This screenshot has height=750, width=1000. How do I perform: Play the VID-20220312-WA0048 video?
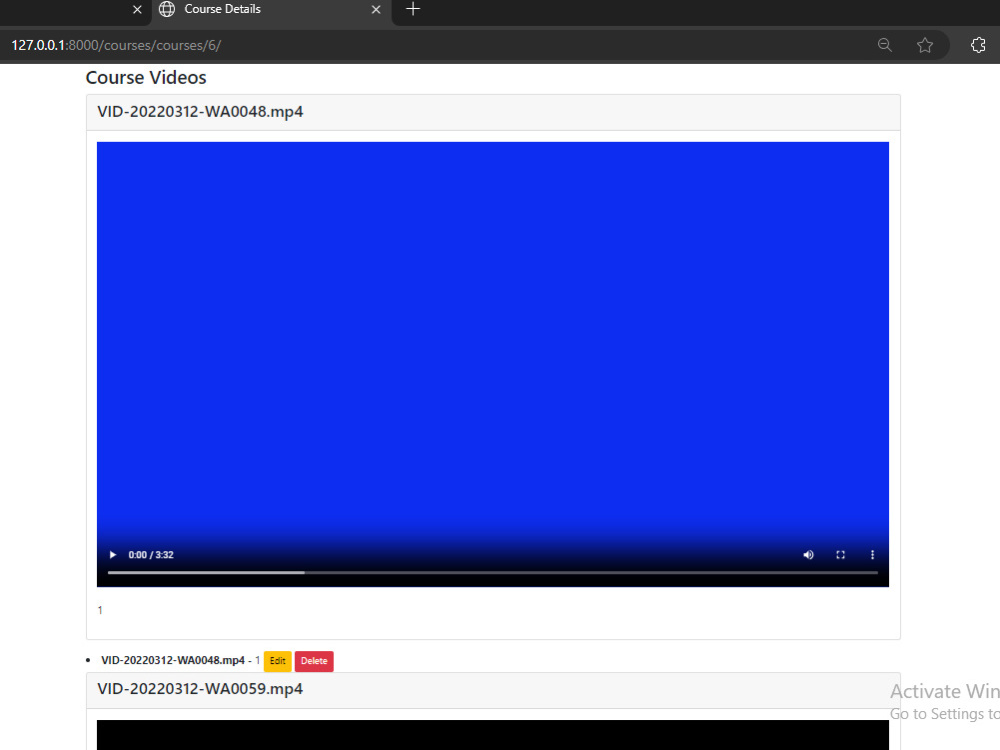pyautogui.click(x=113, y=555)
